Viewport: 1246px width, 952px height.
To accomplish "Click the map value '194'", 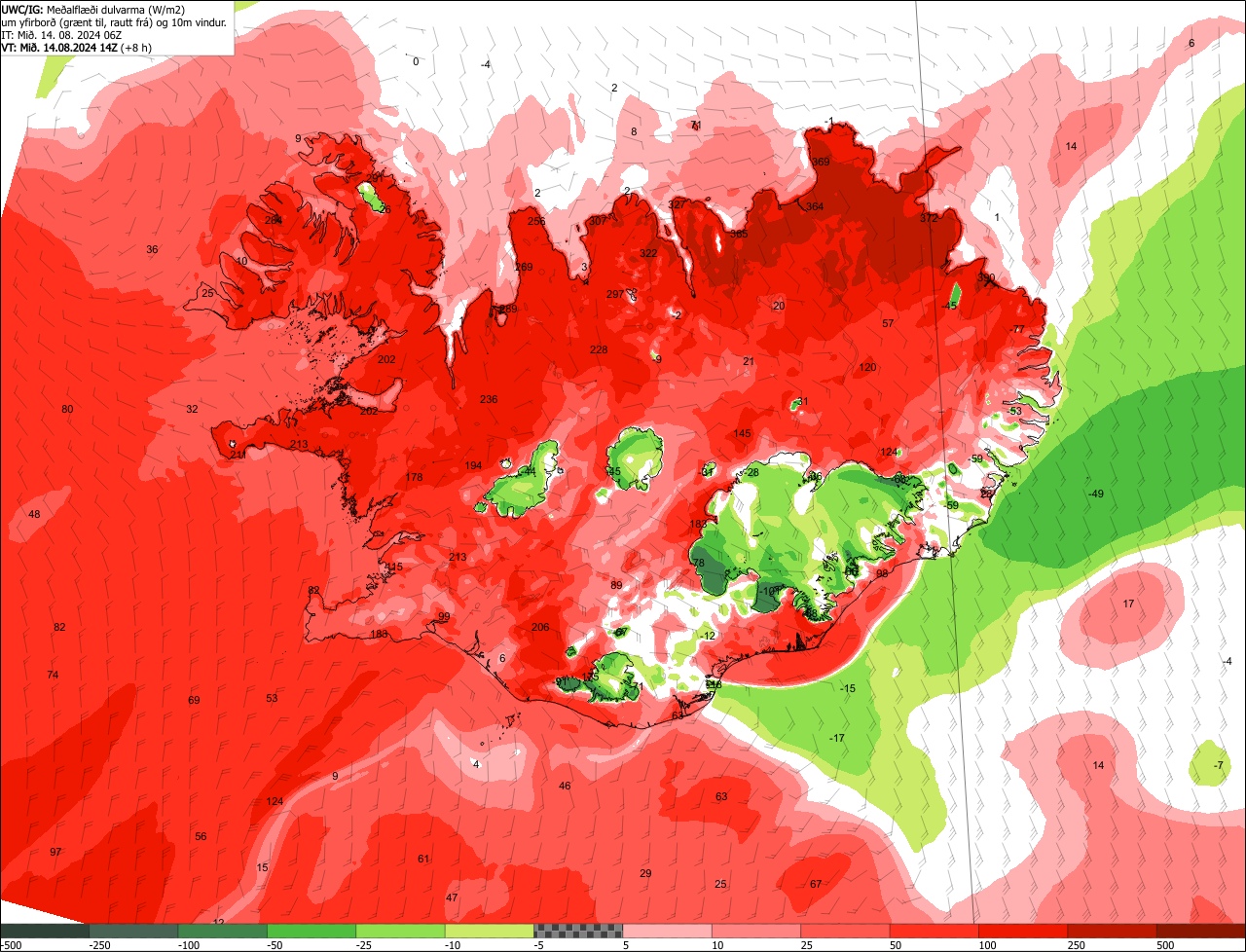I will (x=473, y=466).
